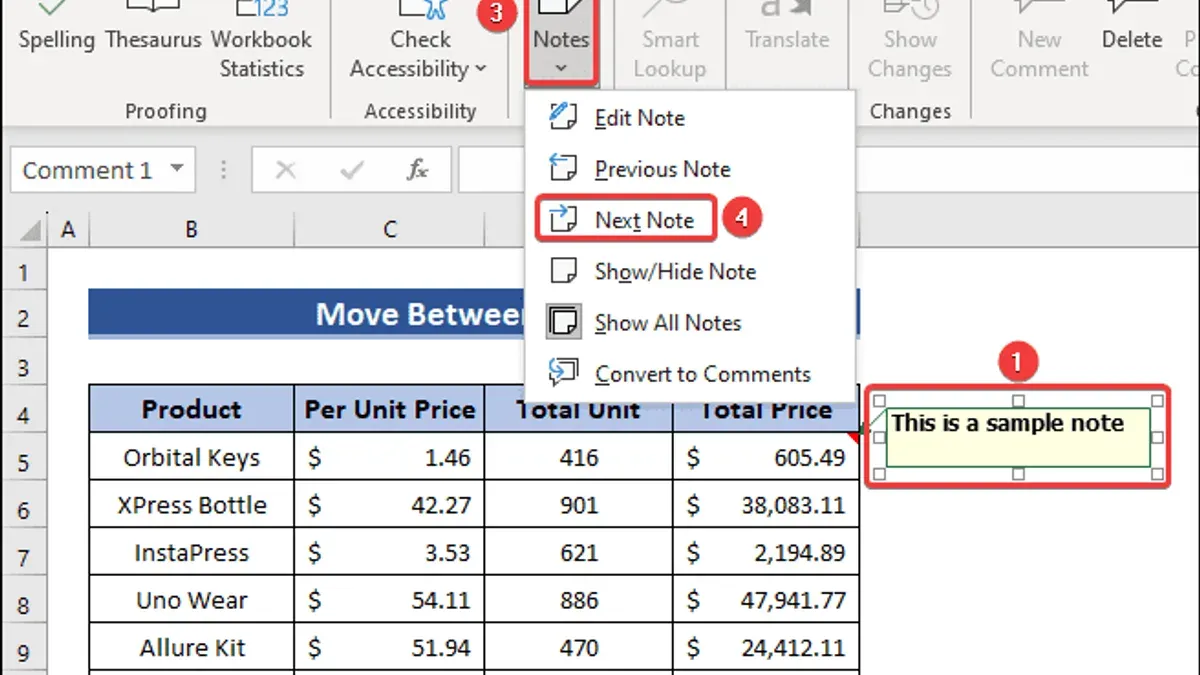
Task: Click the Orbital Keys cell
Action: [191, 457]
